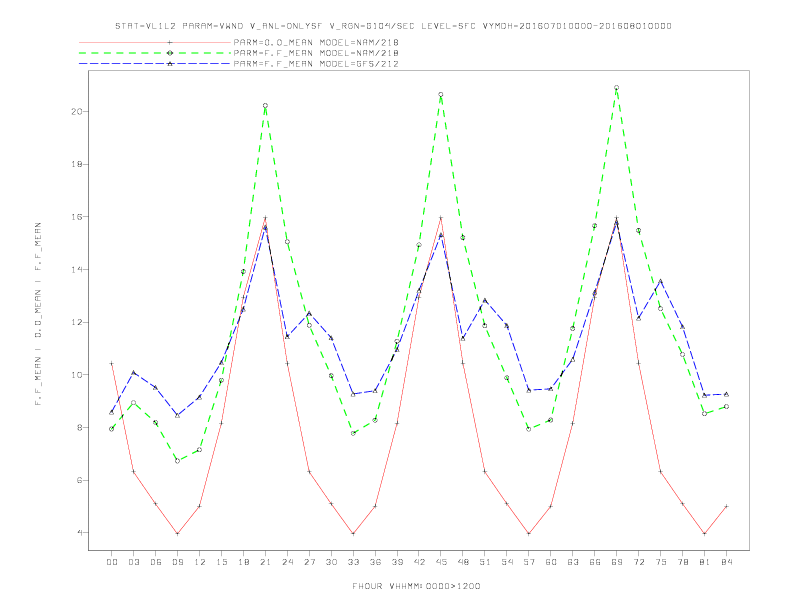Click x-axis forecast hour label 60
Image resolution: width=792 pixels, height=612 pixels.
tap(551, 562)
